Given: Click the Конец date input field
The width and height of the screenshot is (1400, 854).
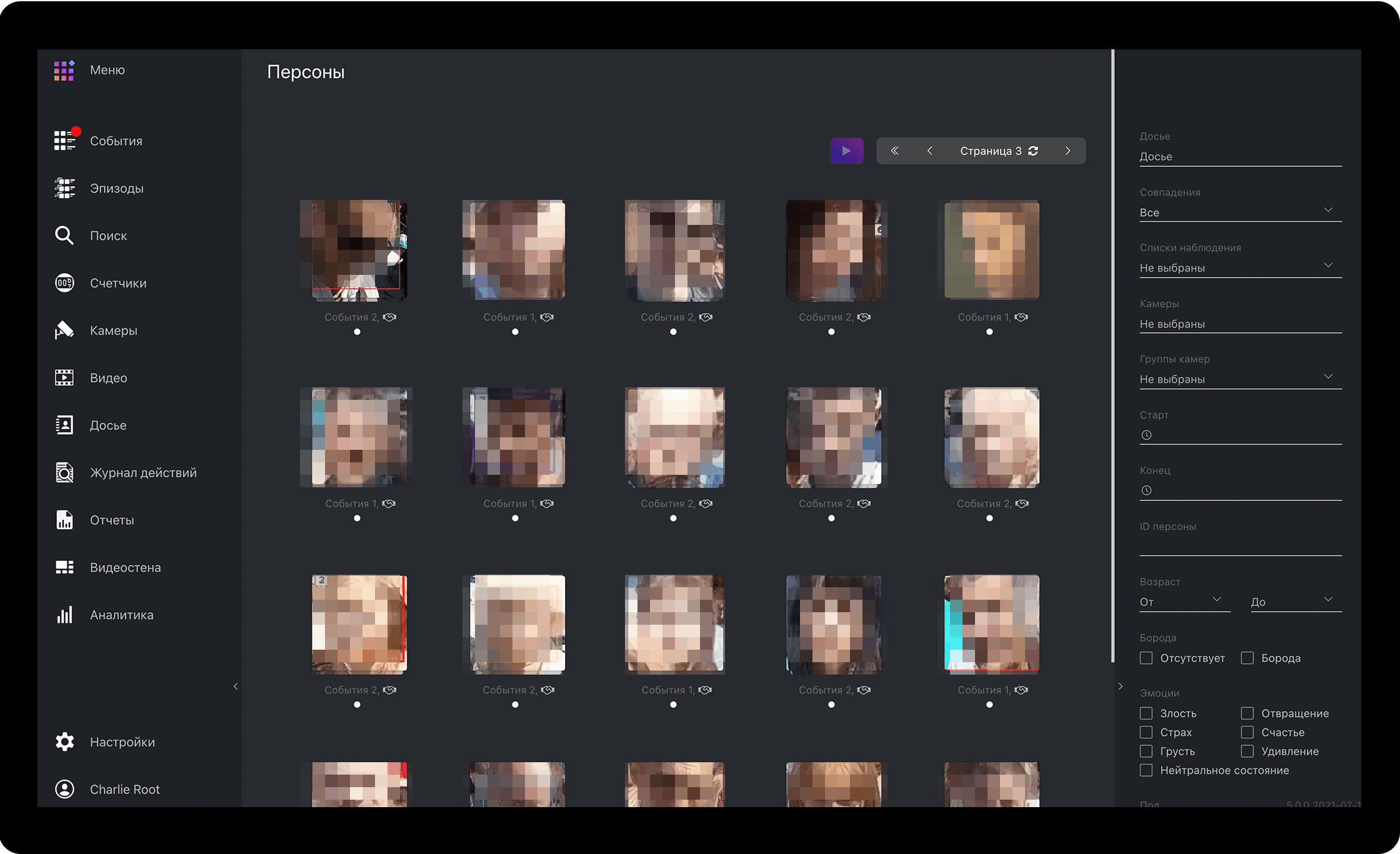Looking at the screenshot, I should [x=1241, y=490].
